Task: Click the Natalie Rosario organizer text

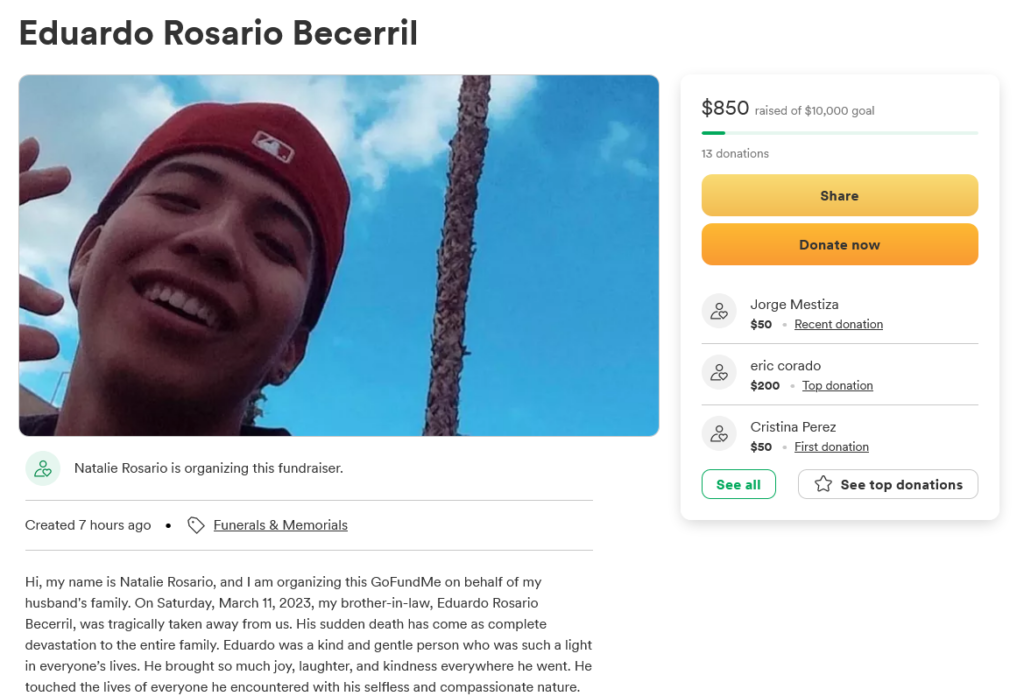Action: coord(208,468)
